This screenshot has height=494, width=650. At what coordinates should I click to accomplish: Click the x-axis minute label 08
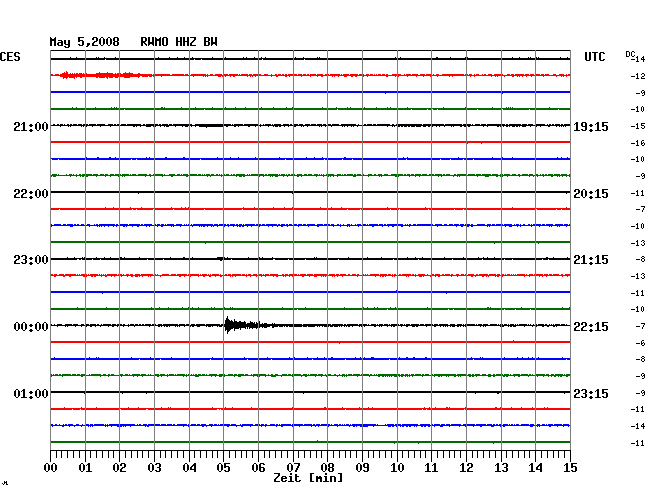[327, 468]
